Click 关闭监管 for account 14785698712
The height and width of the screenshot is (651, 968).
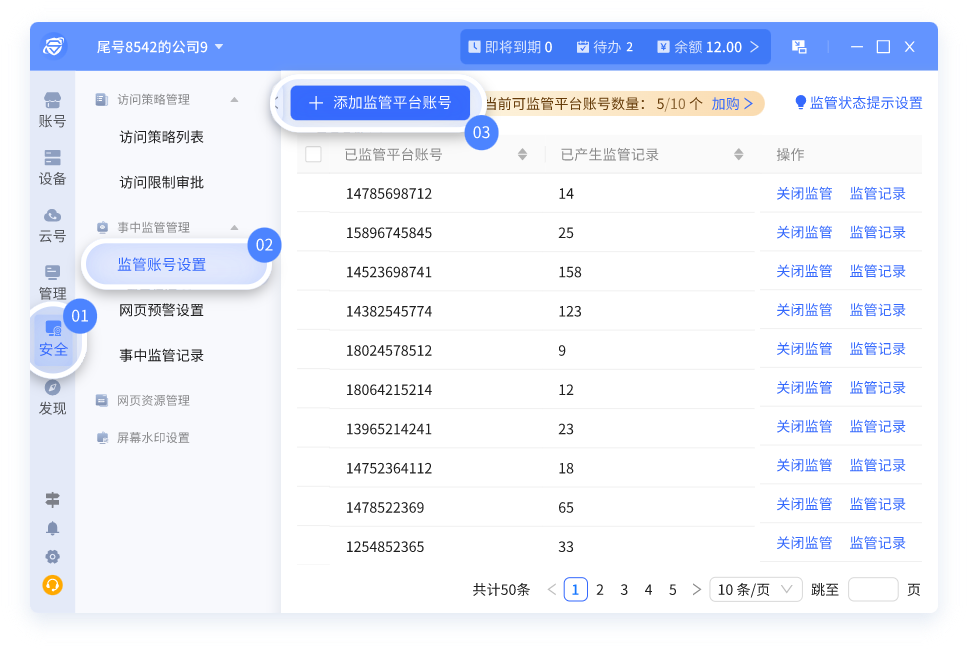tap(804, 194)
